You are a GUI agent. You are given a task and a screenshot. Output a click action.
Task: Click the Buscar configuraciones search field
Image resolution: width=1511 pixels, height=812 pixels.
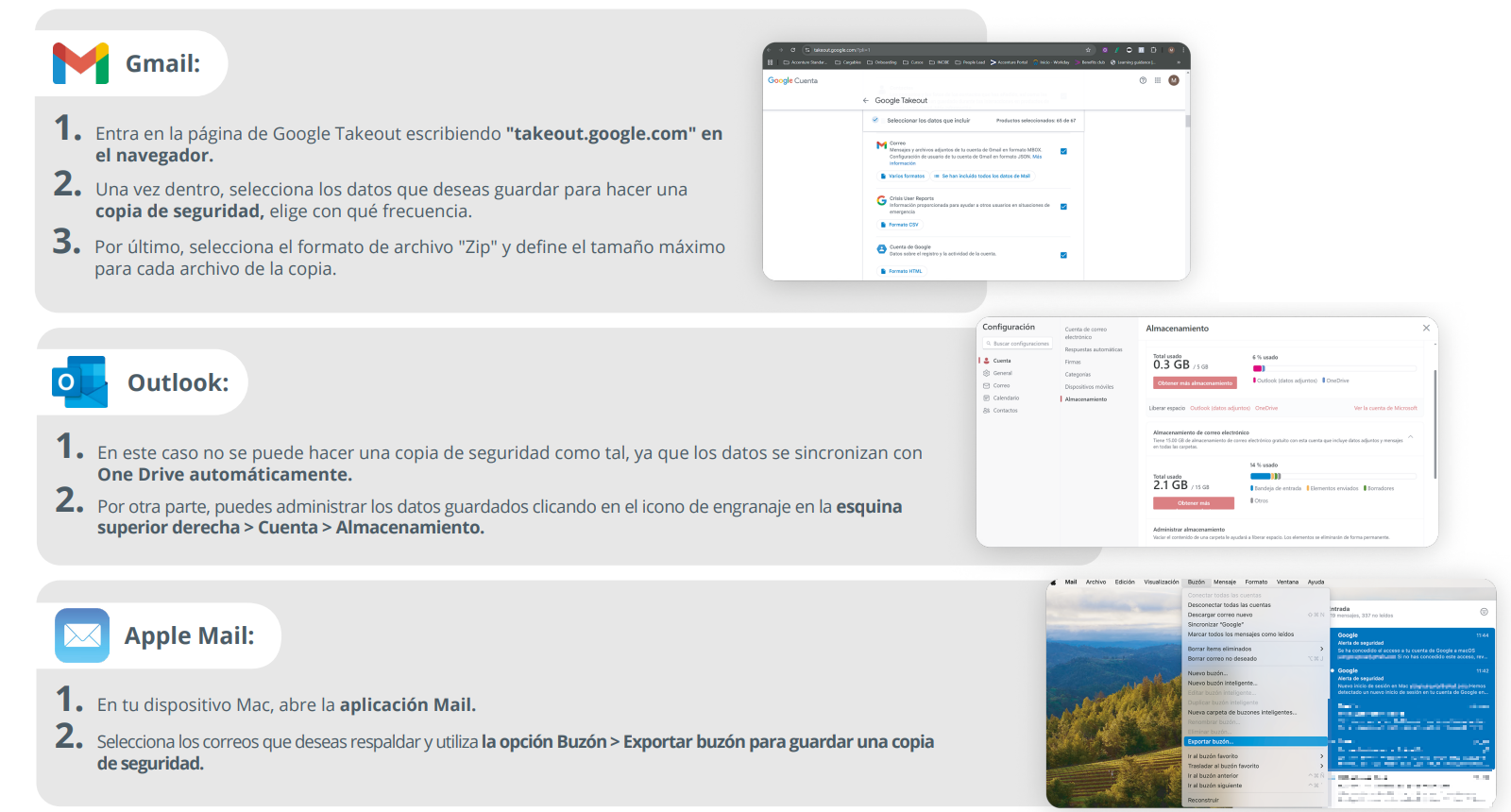[x=1018, y=344]
